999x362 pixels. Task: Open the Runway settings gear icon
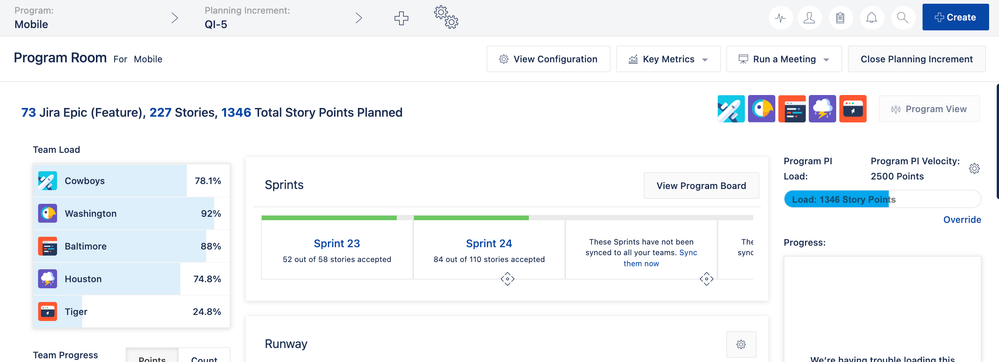pyautogui.click(x=741, y=344)
